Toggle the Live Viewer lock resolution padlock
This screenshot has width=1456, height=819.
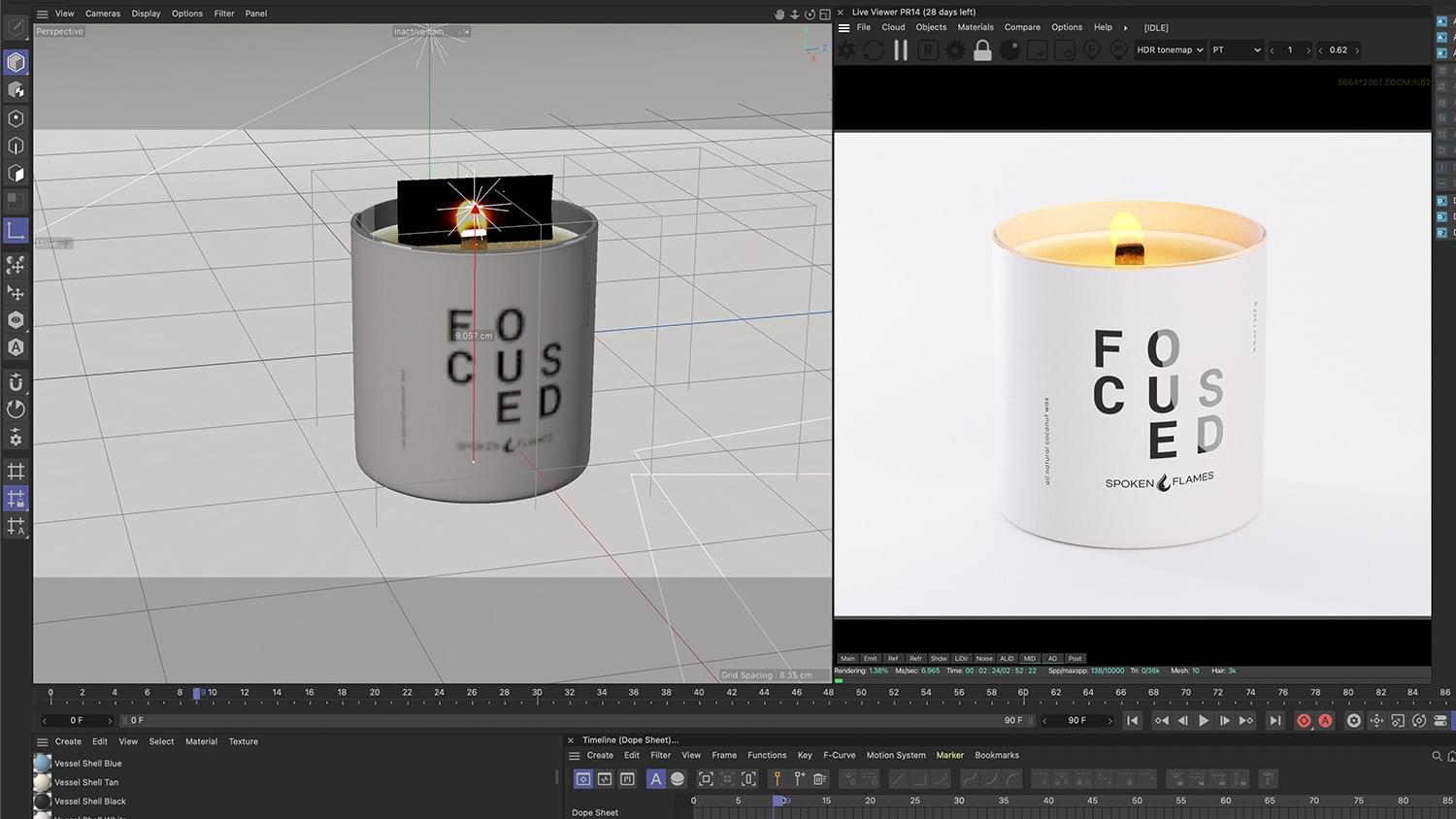tap(982, 50)
